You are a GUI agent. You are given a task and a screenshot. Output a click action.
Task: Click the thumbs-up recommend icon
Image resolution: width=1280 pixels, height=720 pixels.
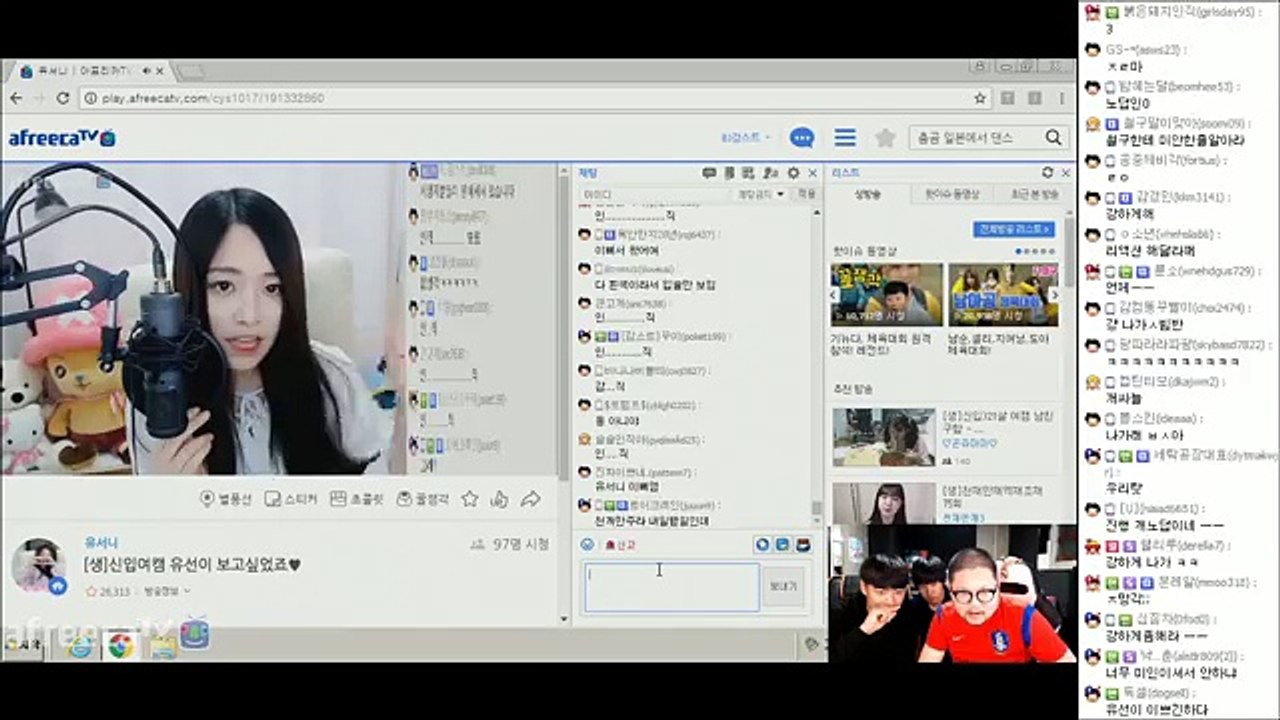tap(500, 498)
